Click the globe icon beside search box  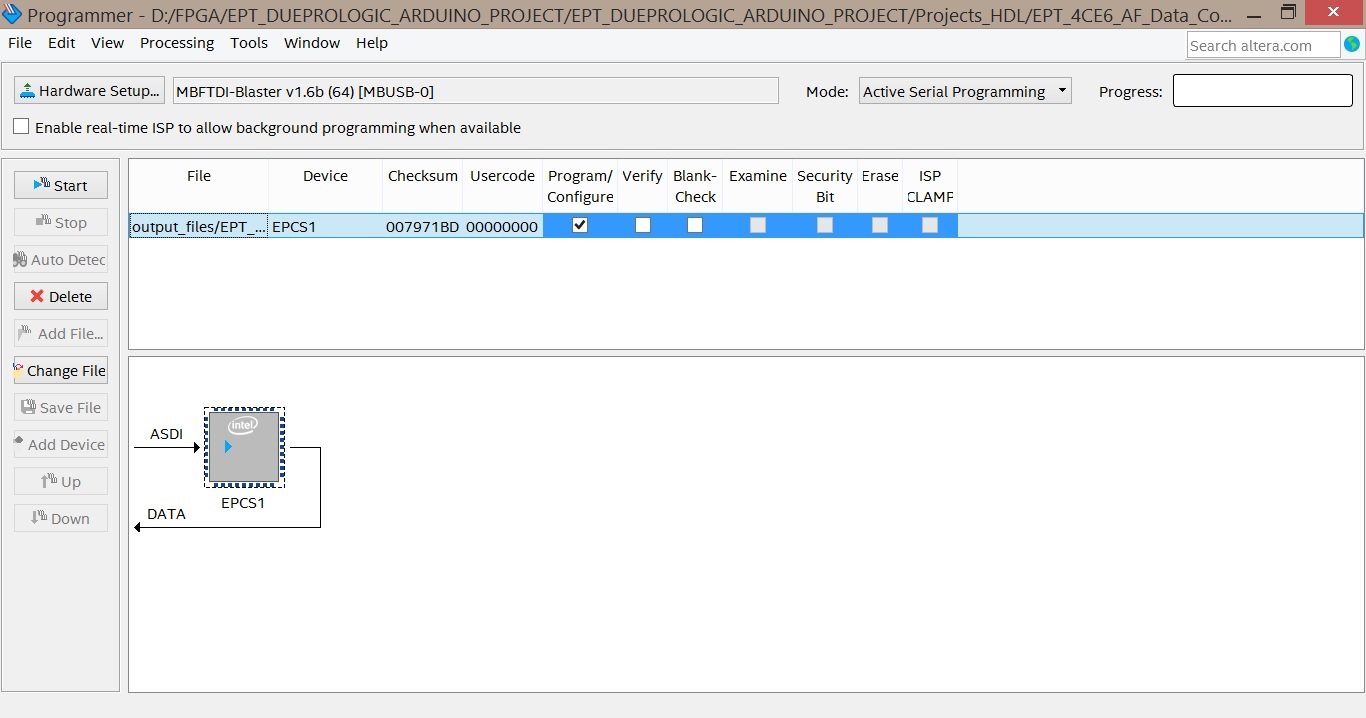(1352, 44)
